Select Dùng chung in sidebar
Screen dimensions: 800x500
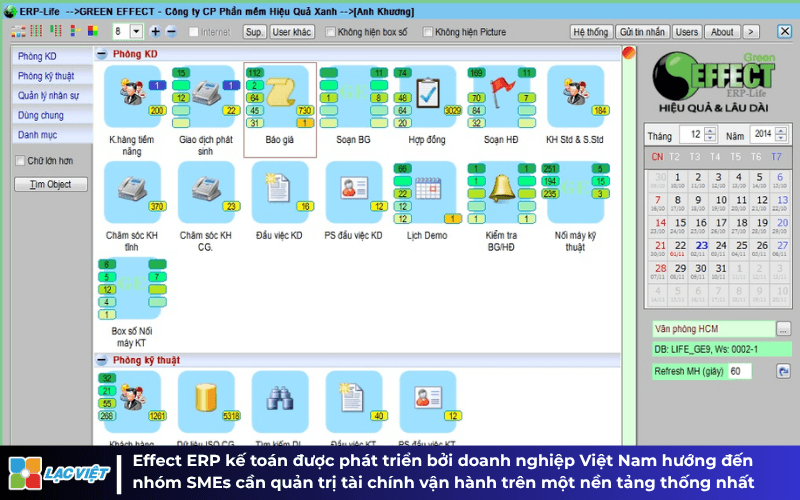(x=52, y=115)
